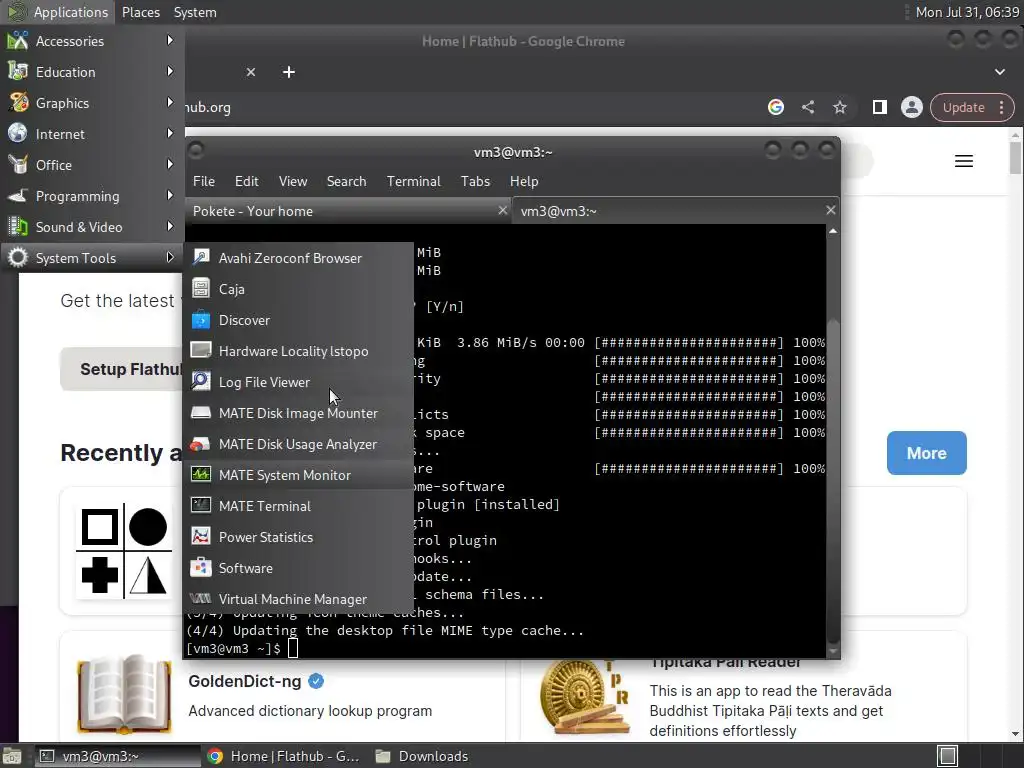Expand the Graphics submenu arrow
Screen dimensions: 1024x768
(170, 103)
